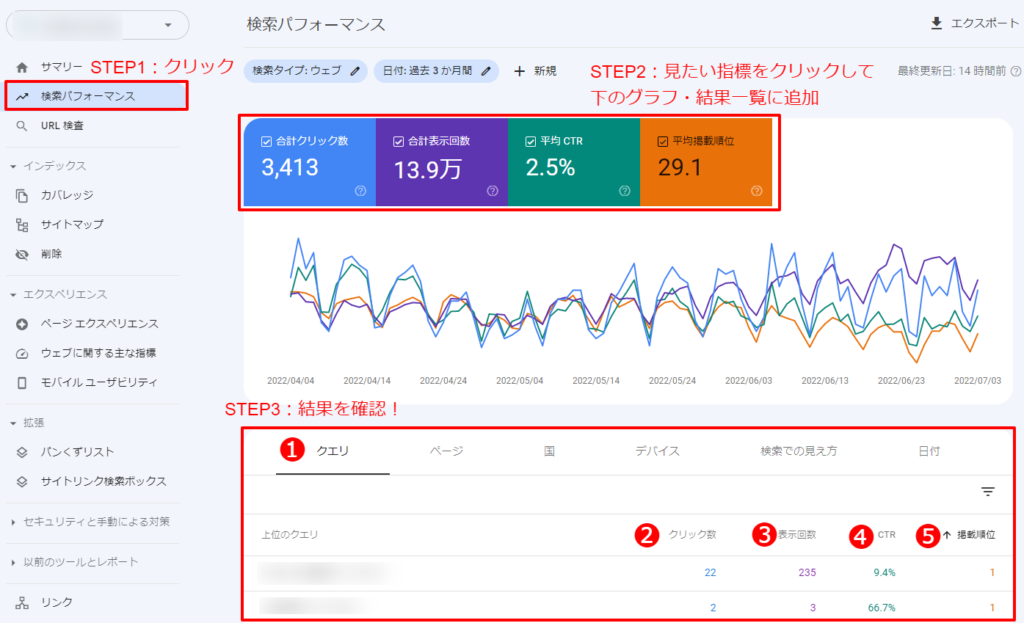Image resolution: width=1024 pixels, height=623 pixels.
Task: Expand セキュリティと手動による対策 section
Action: click(13, 521)
